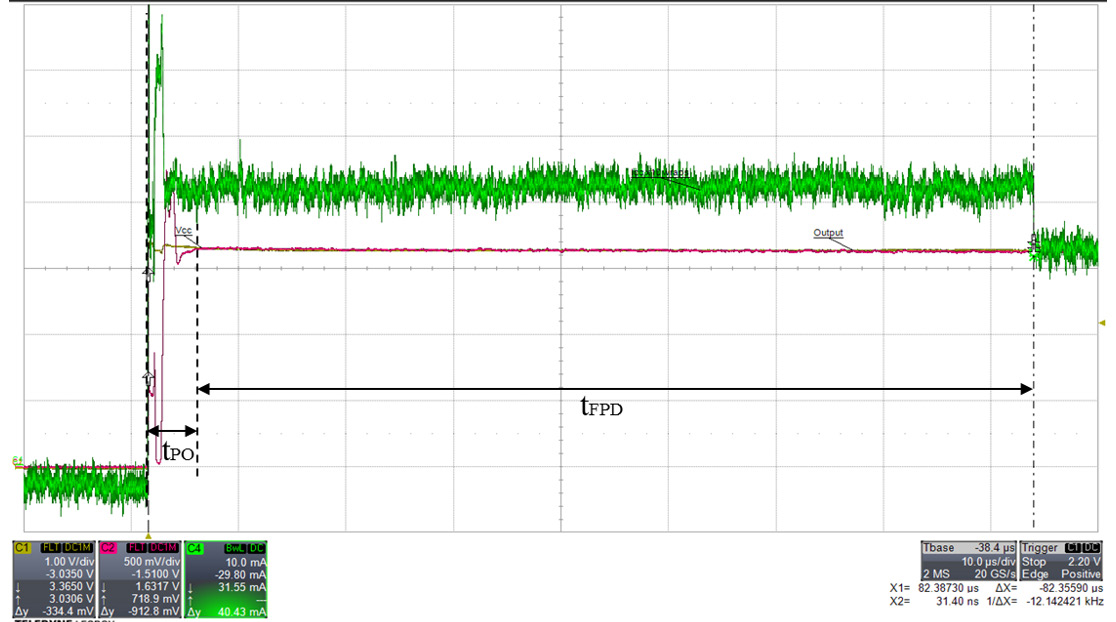Click the DC tag in Trigger box
The image size is (1116, 622).
pyautogui.click(x=1091, y=548)
